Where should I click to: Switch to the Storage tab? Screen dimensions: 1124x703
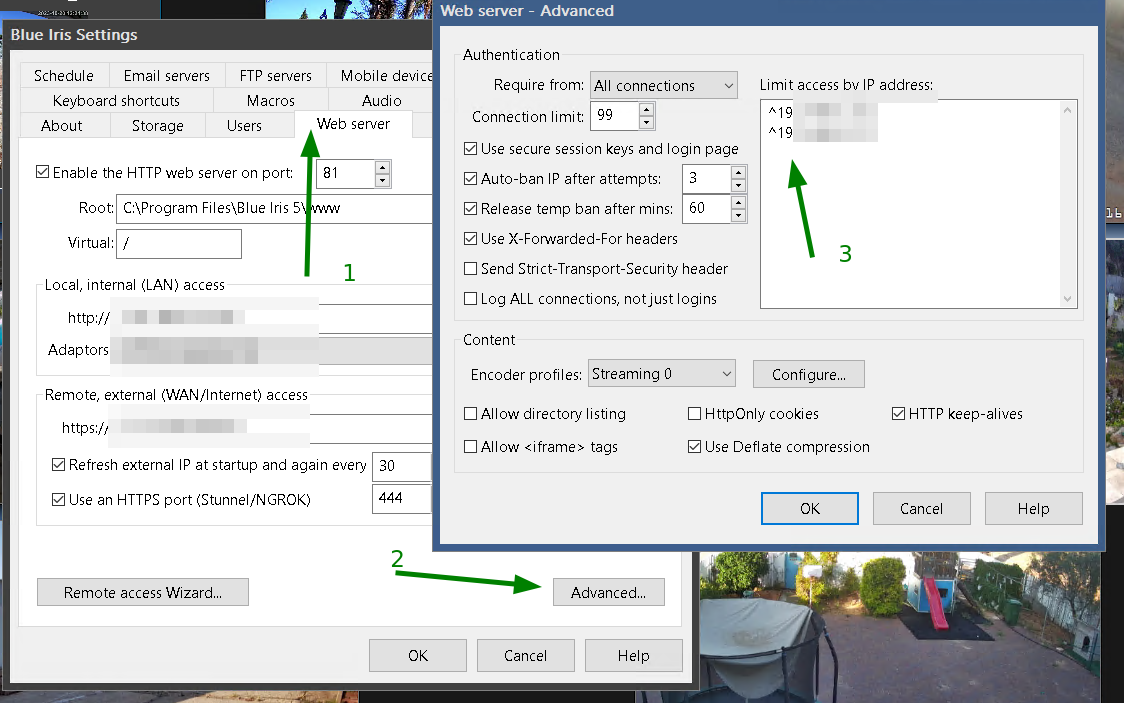click(x=157, y=126)
